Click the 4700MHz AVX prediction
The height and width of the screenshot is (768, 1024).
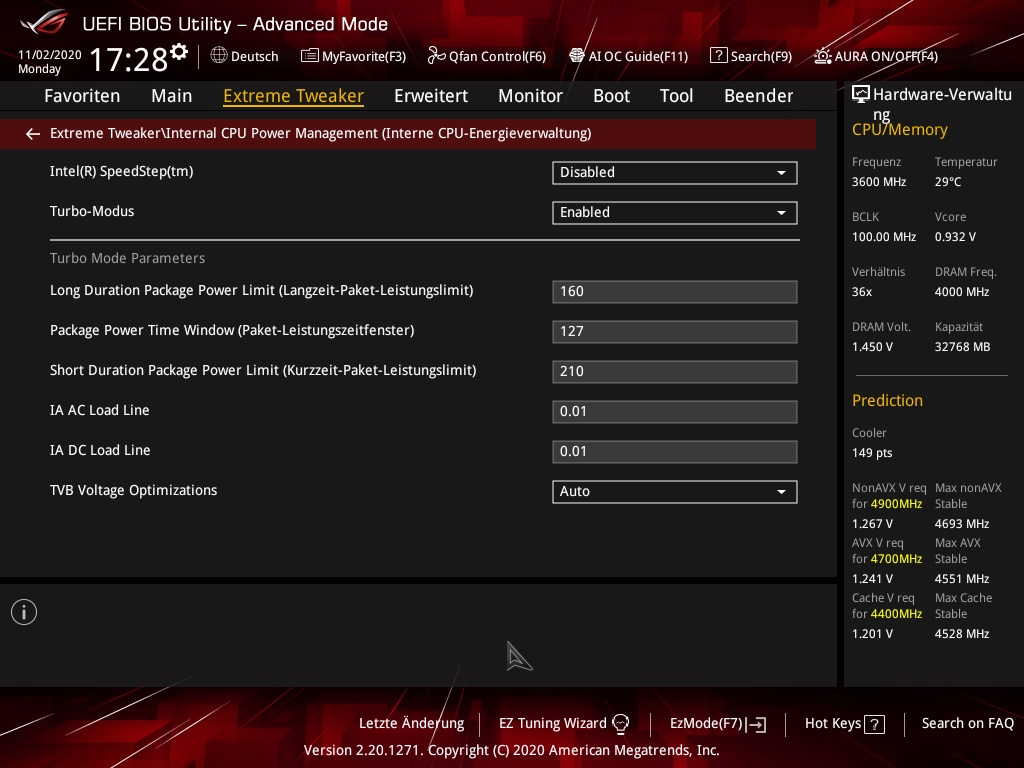tap(896, 559)
